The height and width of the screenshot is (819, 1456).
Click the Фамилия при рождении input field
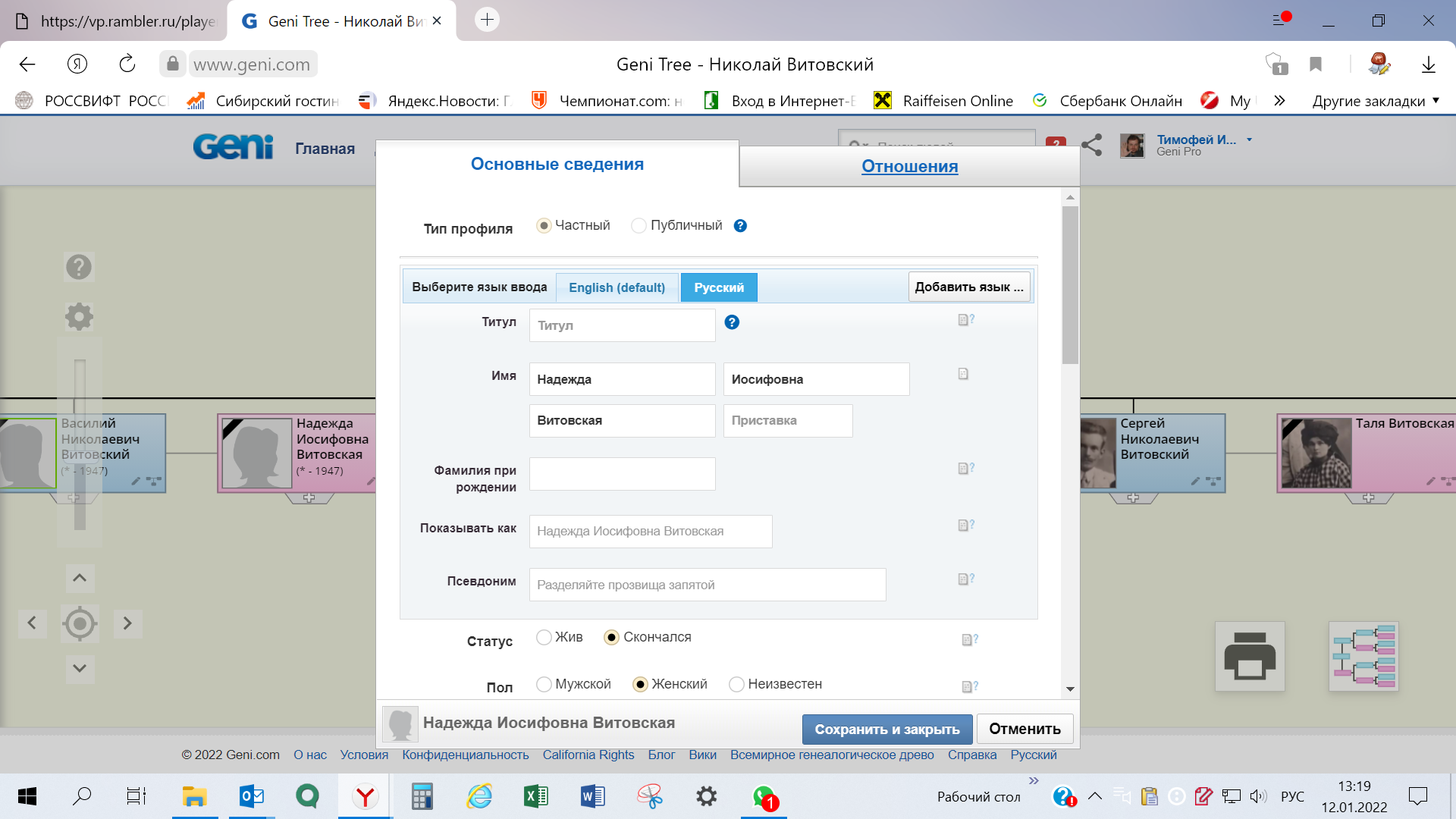coord(622,474)
